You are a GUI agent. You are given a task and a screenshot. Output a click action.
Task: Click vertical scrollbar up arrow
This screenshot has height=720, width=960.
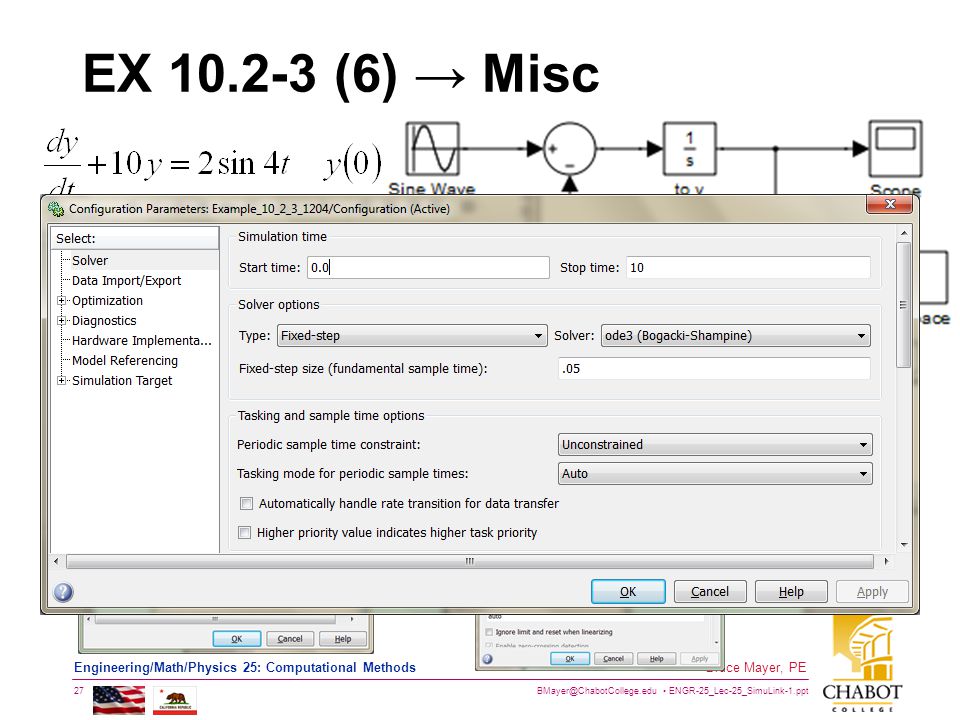[x=904, y=234]
